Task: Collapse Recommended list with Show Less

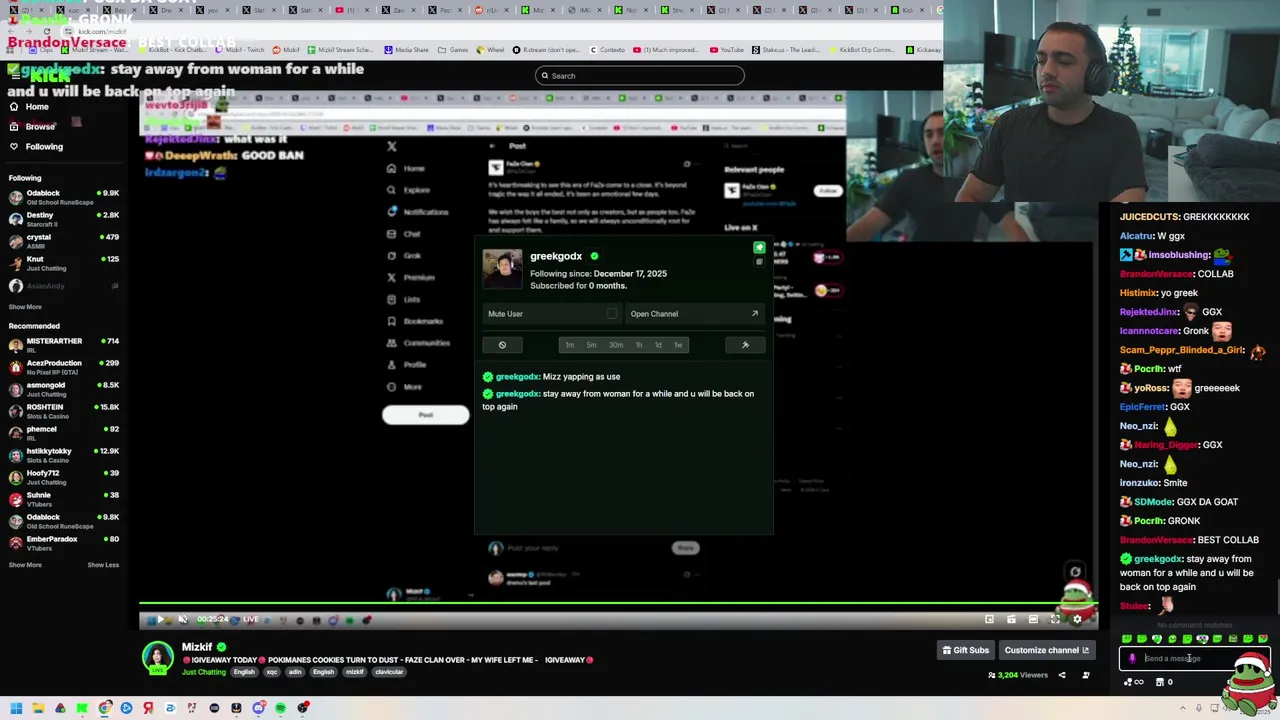Action: coord(103,565)
